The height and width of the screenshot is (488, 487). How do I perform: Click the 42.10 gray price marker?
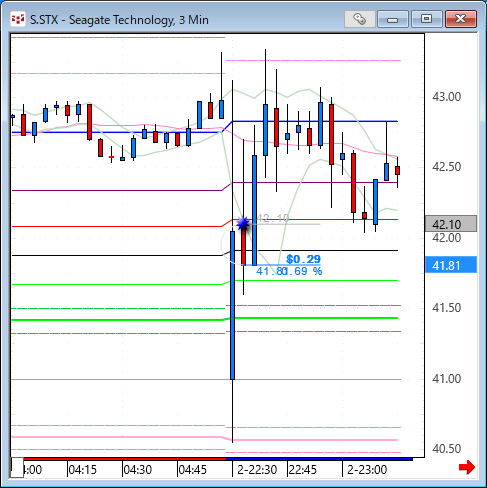[451, 224]
